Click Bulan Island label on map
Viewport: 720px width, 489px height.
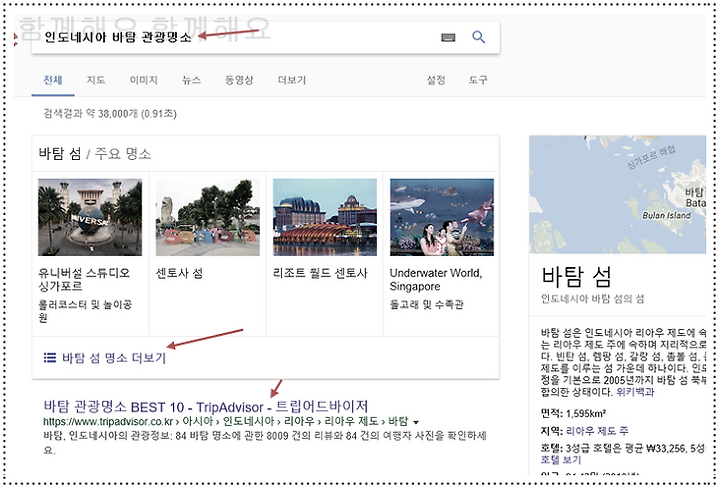[x=666, y=215]
